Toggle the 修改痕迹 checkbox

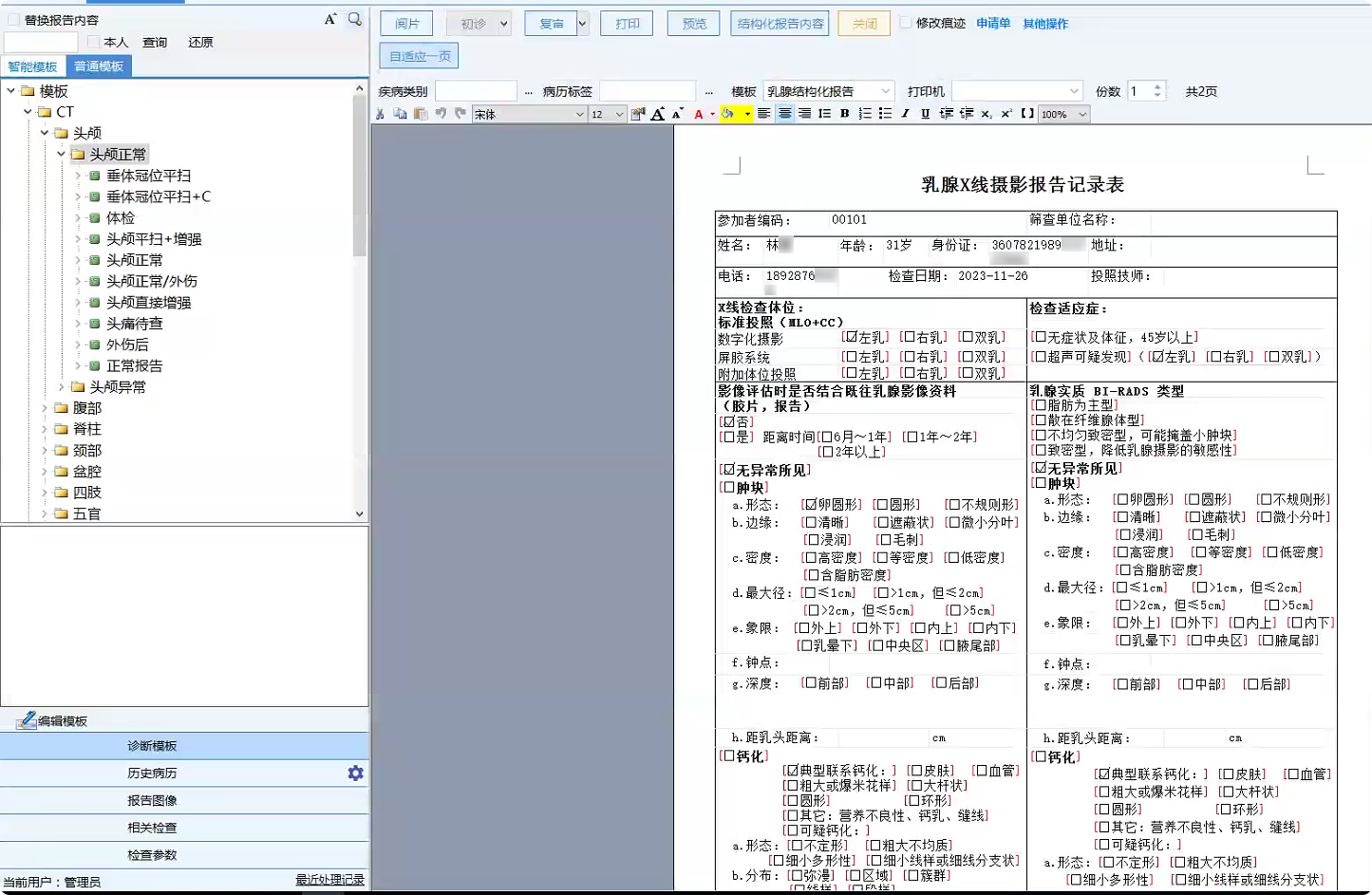coord(906,23)
